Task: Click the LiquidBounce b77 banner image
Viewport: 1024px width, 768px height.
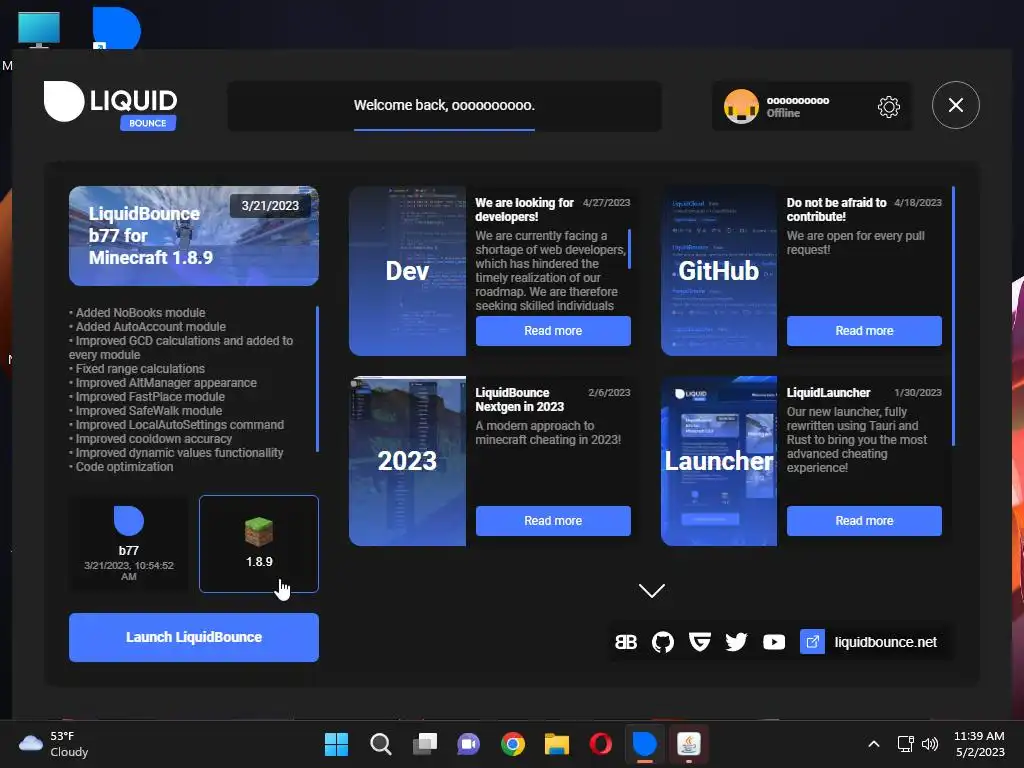Action: (194, 236)
